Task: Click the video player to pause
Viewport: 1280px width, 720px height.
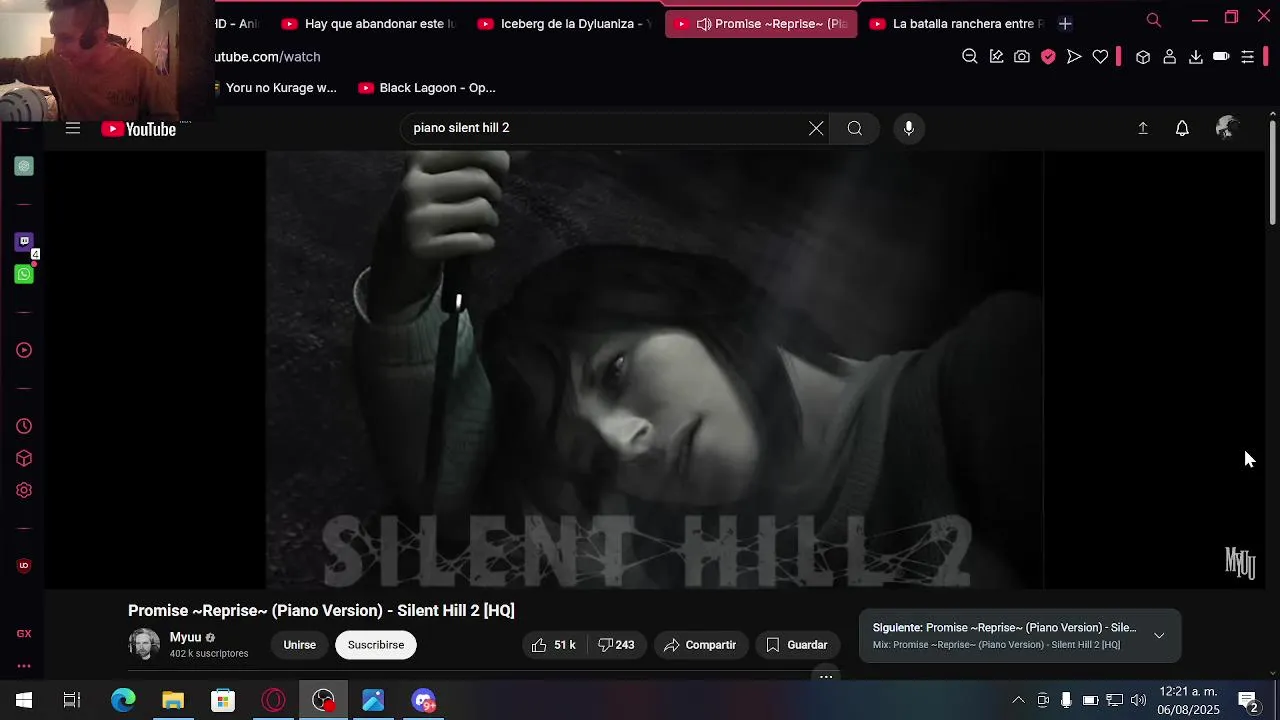Action: [655, 370]
